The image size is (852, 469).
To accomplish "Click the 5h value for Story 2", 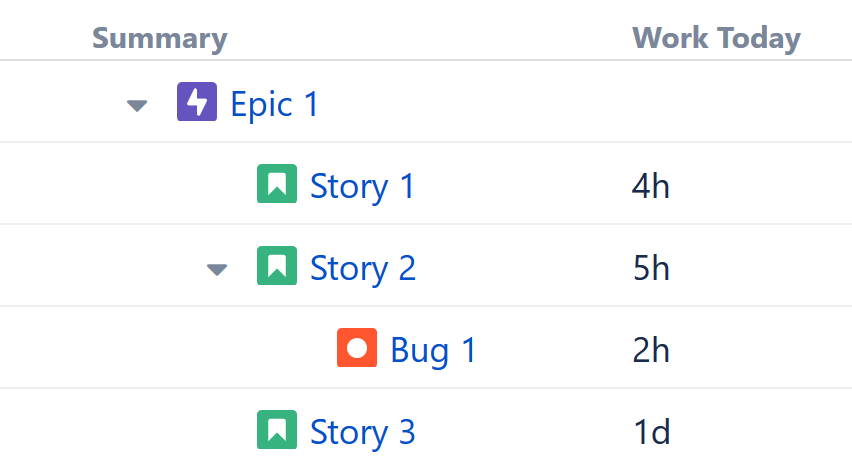I will tap(651, 267).
